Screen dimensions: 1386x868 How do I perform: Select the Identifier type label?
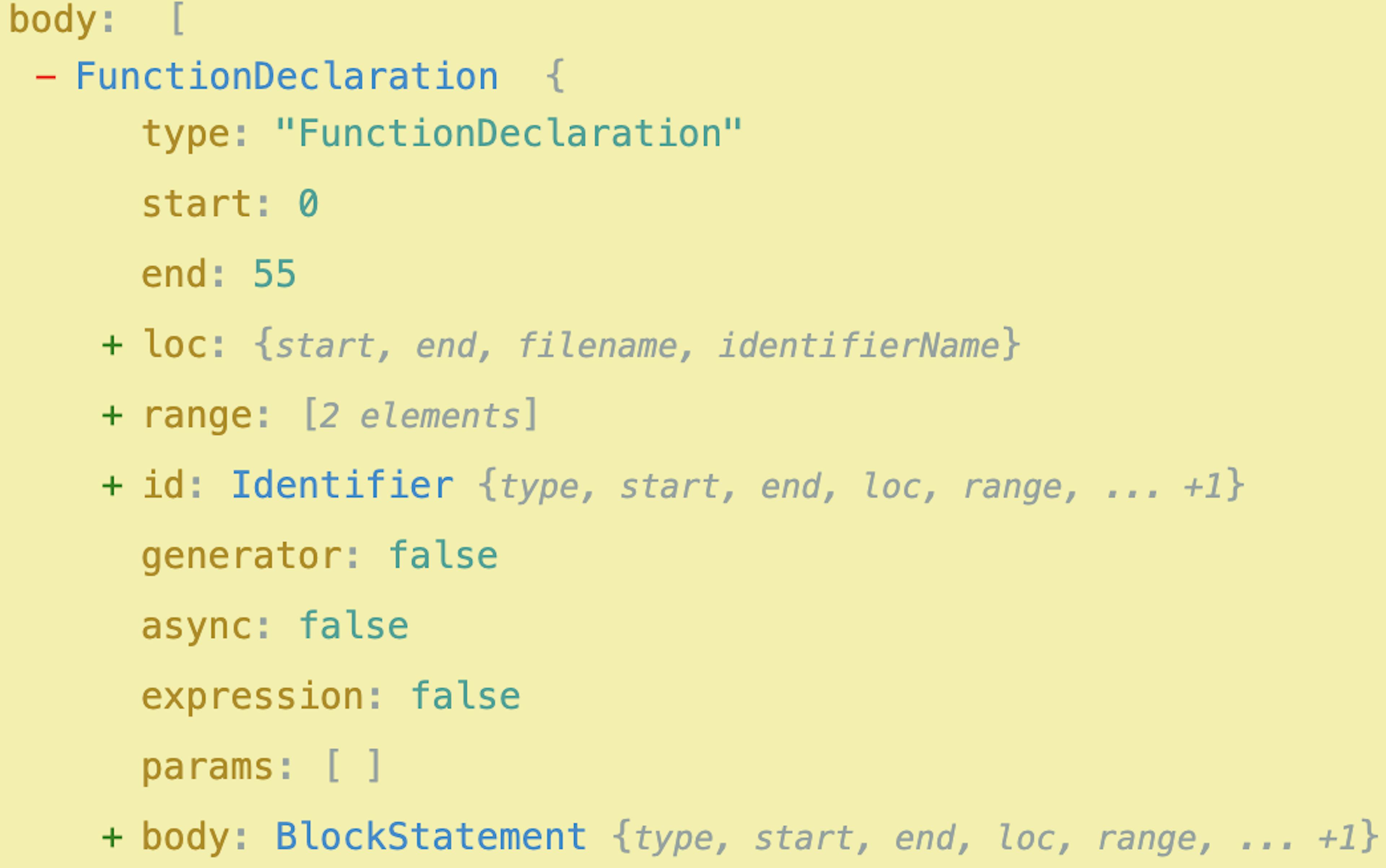click(x=342, y=485)
